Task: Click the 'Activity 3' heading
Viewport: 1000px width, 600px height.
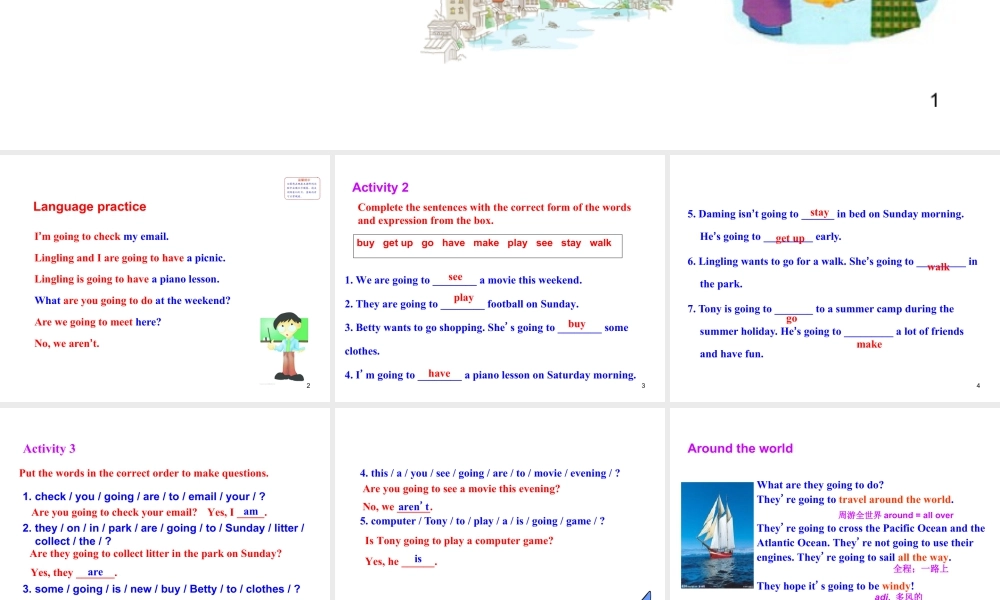Action: 49,449
